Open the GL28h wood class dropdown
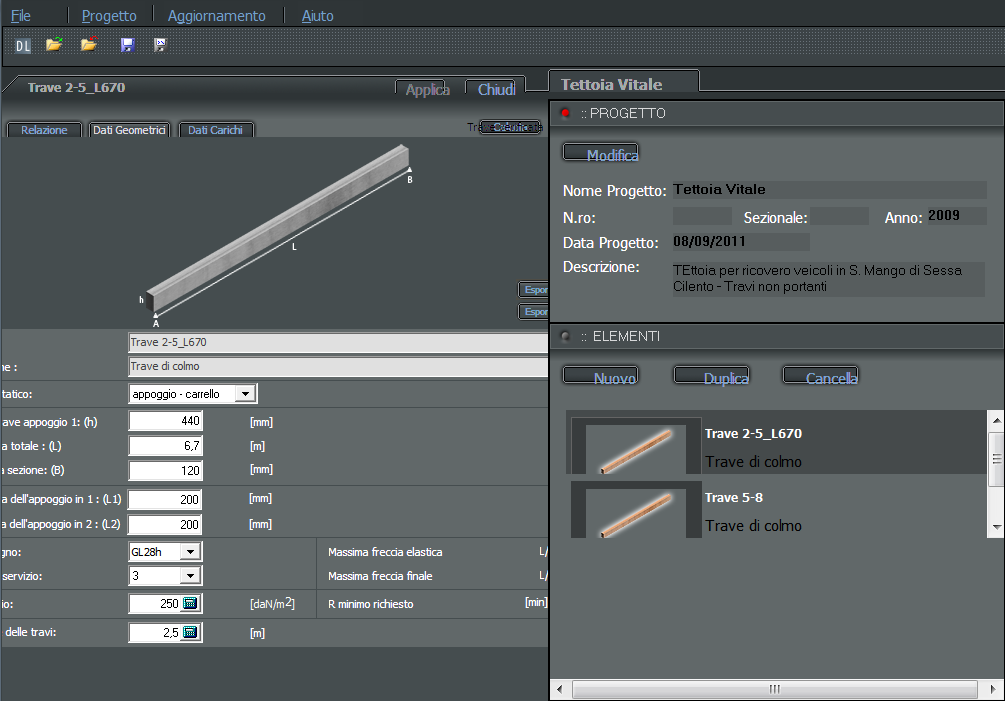 coord(165,552)
